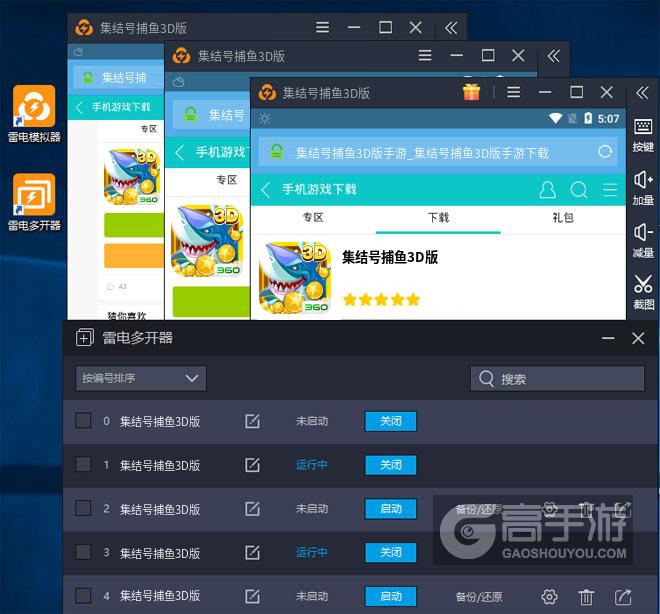660x614 pixels.
Task: Click the rename edit icon for instance 2
Action: [252, 509]
